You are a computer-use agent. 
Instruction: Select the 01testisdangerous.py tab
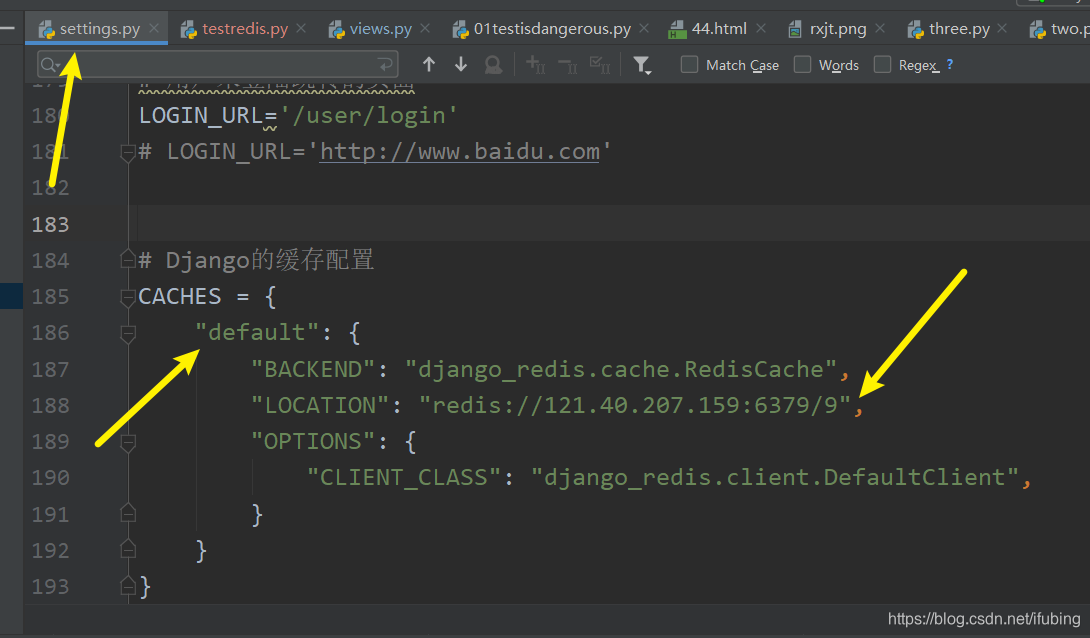551,28
